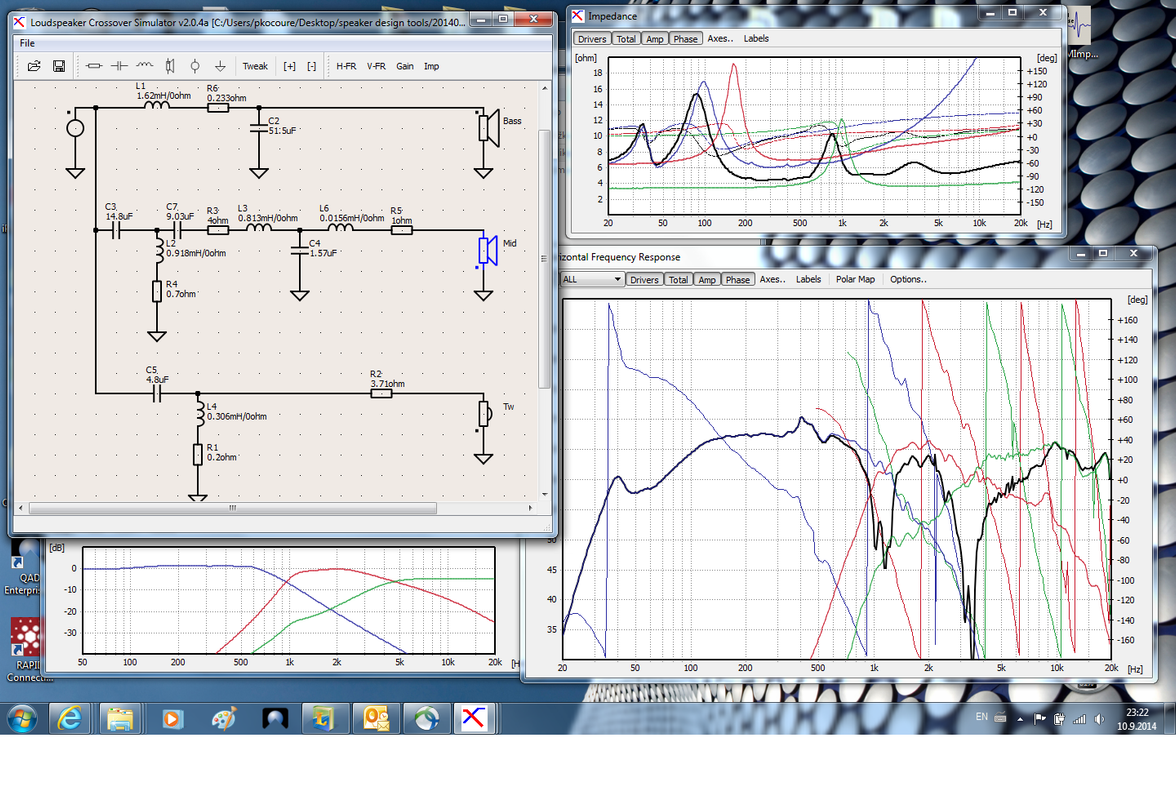Select the signal source in the schematic

pyautogui.click(x=75, y=128)
